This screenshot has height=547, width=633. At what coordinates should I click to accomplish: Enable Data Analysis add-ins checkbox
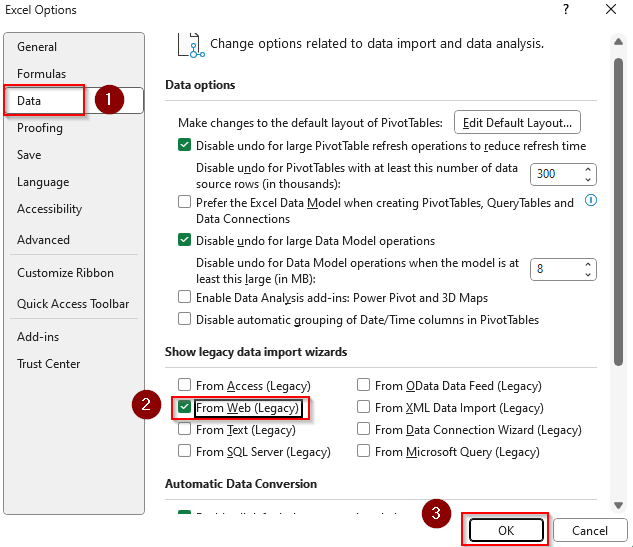[x=184, y=297]
